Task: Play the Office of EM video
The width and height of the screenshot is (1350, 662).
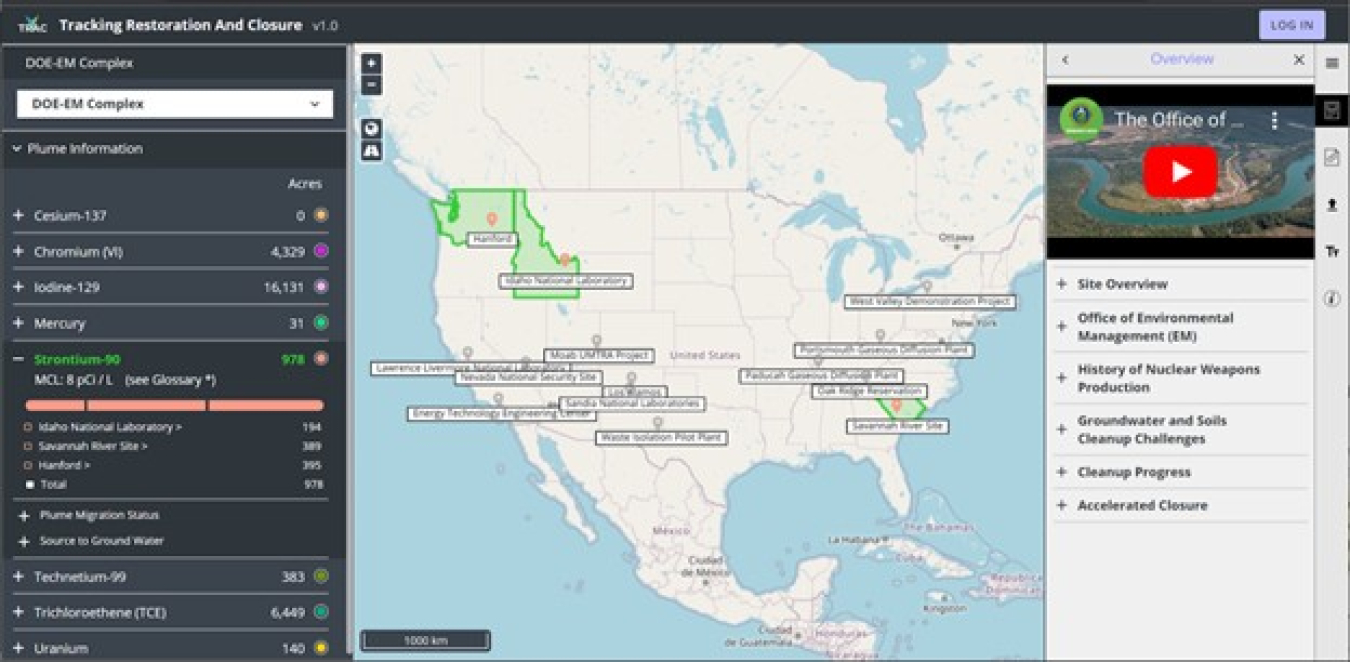Action: pos(1180,172)
